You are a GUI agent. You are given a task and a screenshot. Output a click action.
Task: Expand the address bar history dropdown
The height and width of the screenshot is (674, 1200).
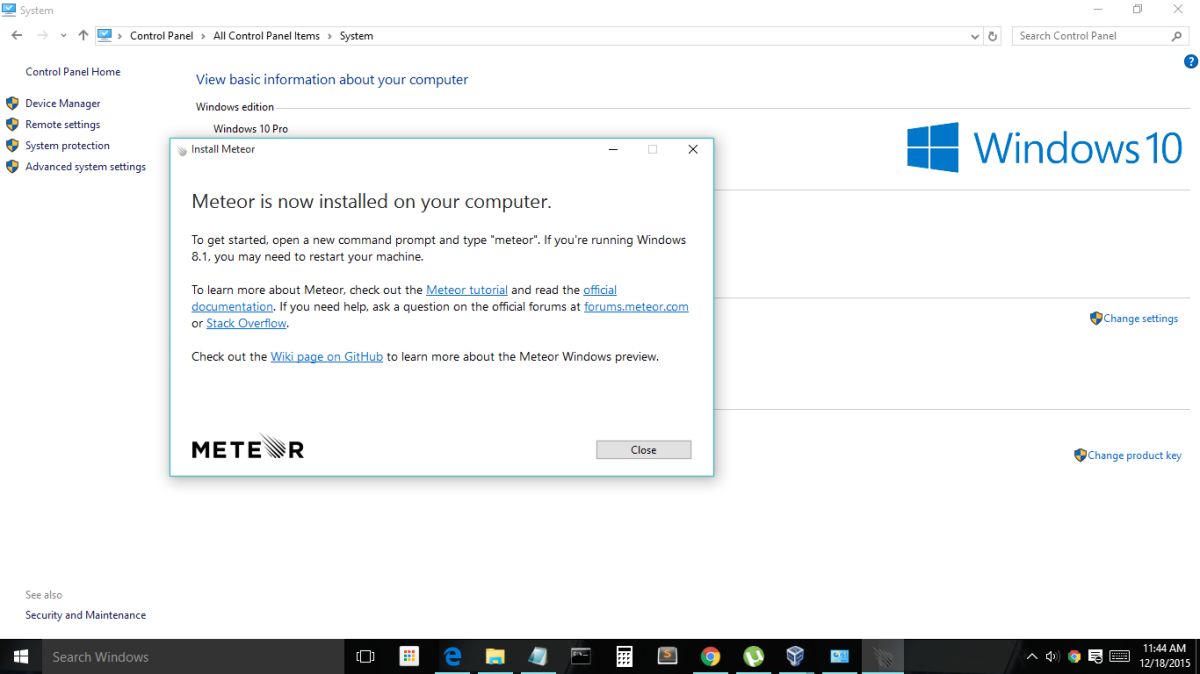(x=975, y=36)
